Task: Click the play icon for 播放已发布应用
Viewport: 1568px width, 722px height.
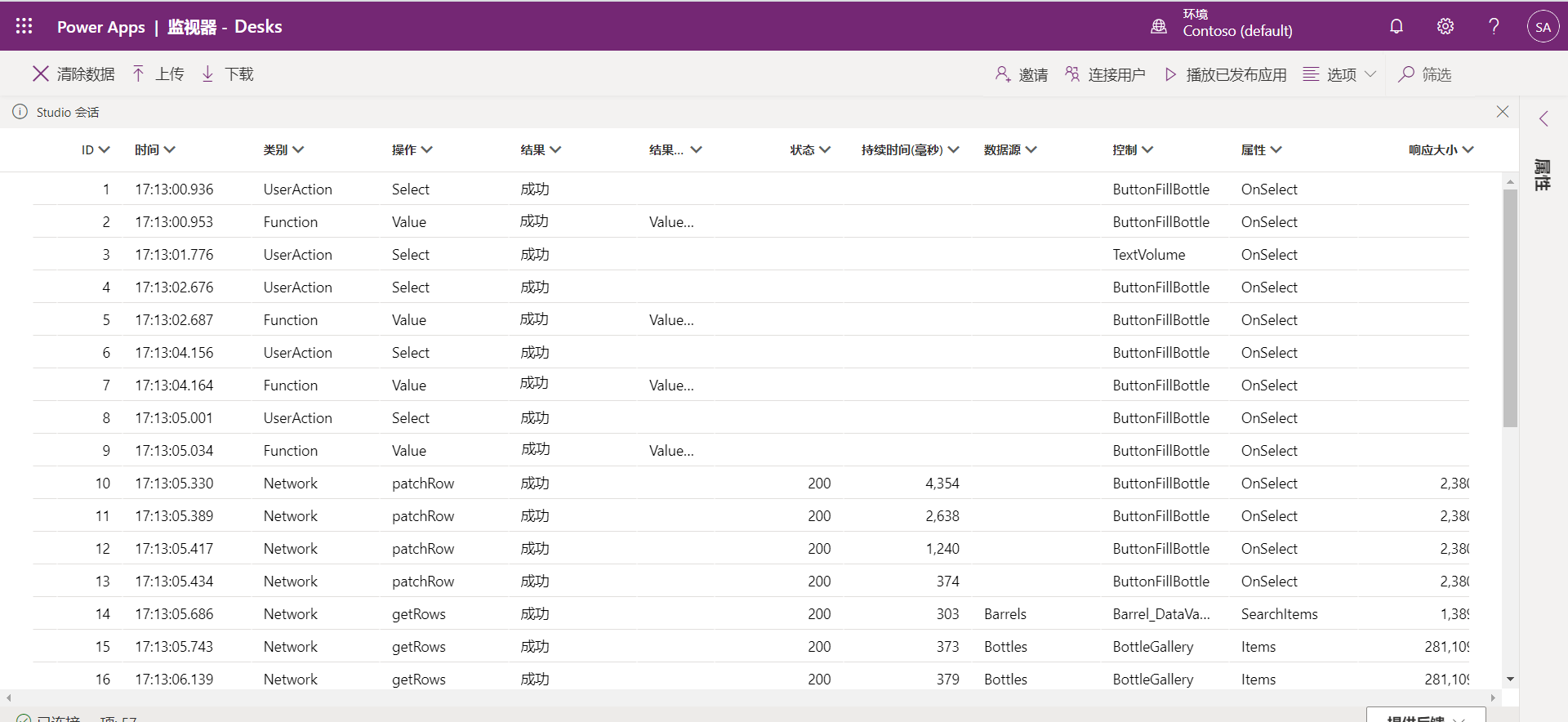Action: point(1170,74)
